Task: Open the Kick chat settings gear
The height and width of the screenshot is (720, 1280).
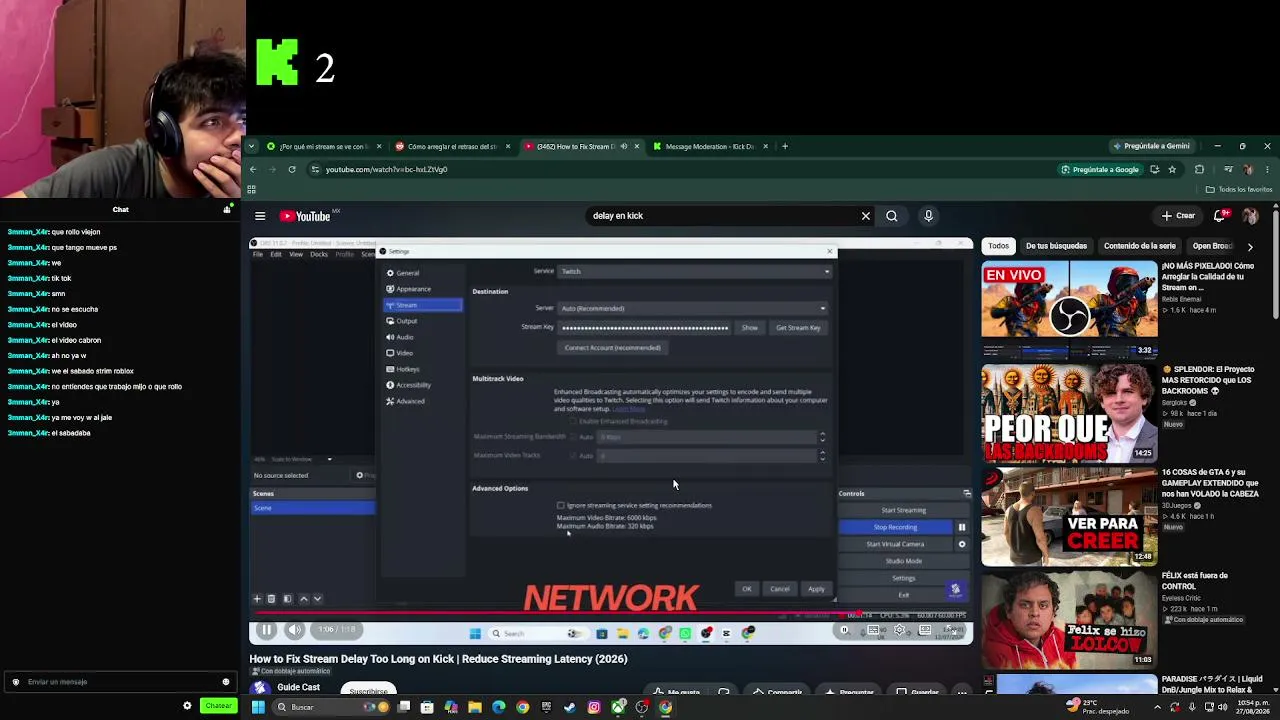Action: [x=187, y=706]
